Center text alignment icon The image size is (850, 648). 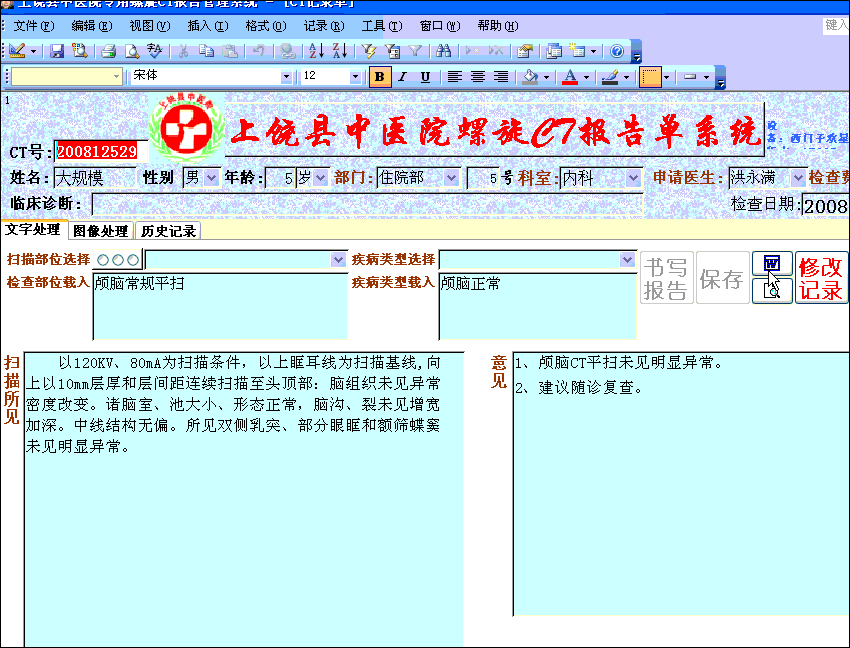coord(478,77)
